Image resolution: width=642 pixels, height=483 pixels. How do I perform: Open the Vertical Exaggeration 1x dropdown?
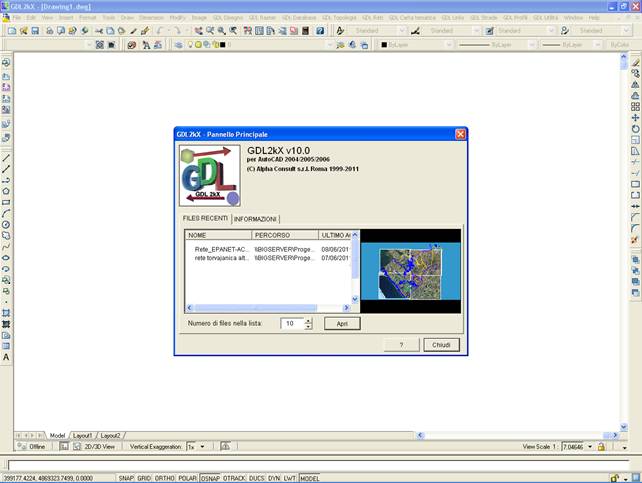pyautogui.click(x=203, y=447)
